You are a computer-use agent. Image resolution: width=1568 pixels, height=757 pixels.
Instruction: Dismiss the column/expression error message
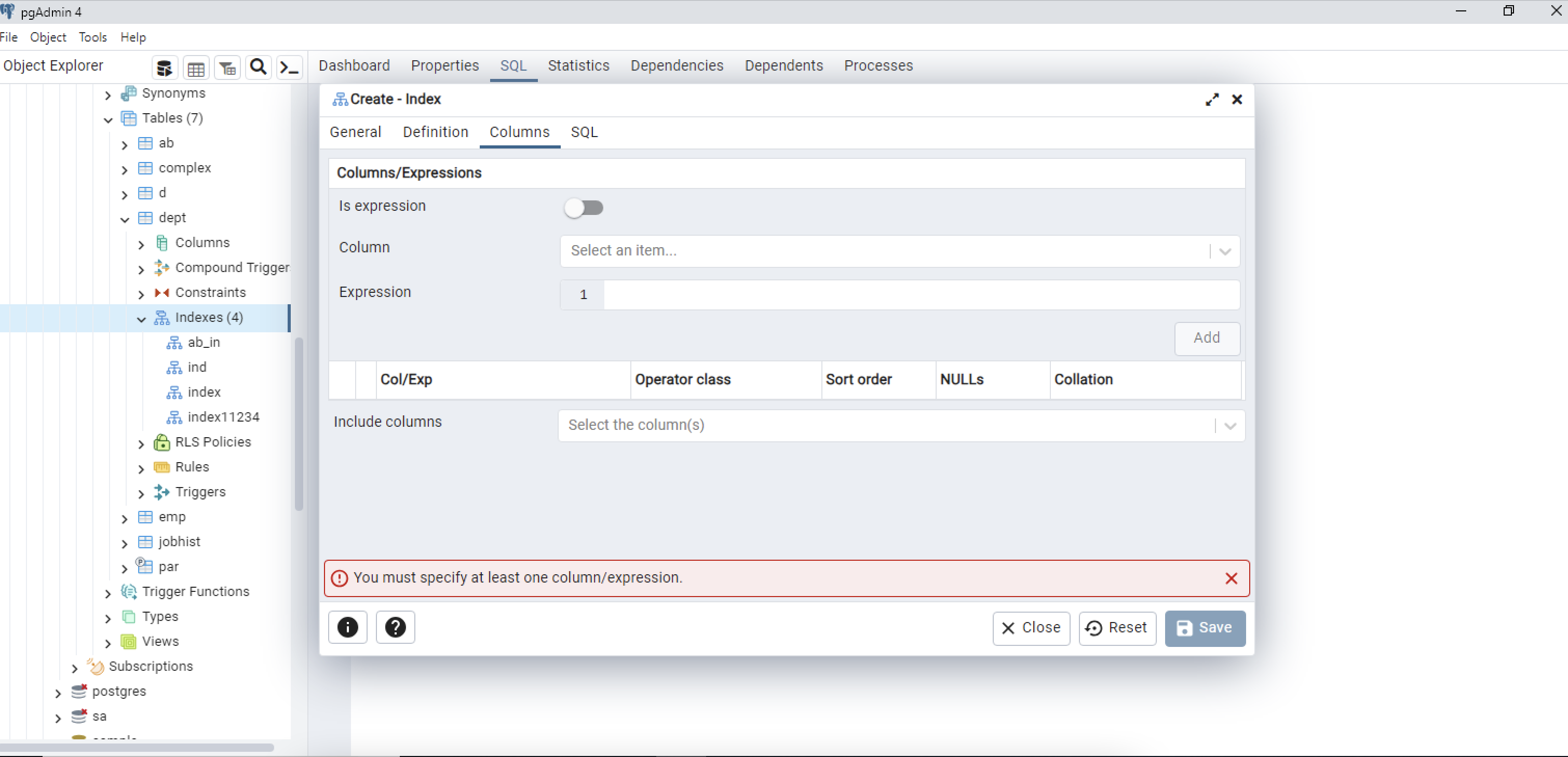(x=1232, y=578)
